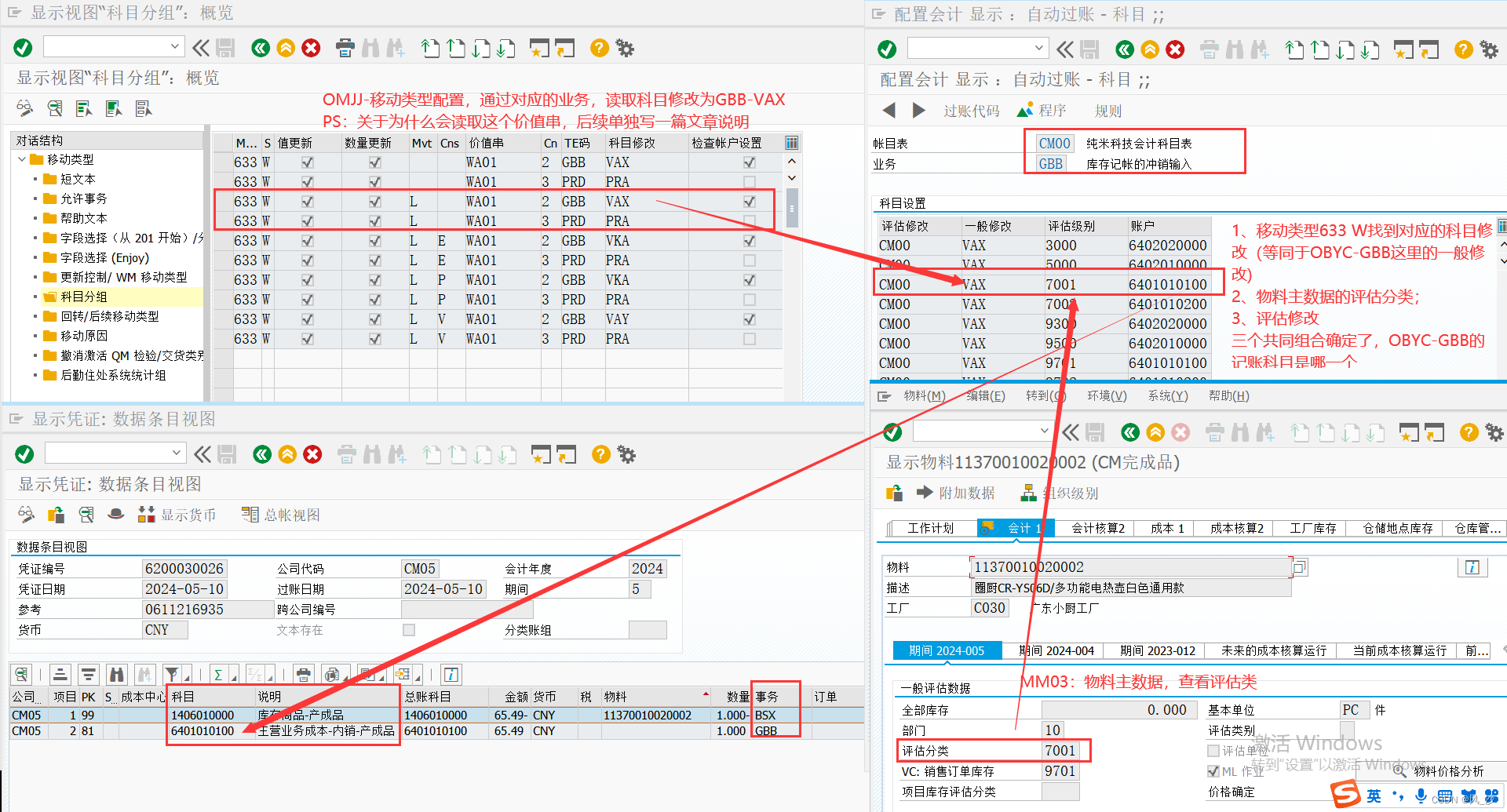Open the 环境(V) menu

tap(1107, 395)
